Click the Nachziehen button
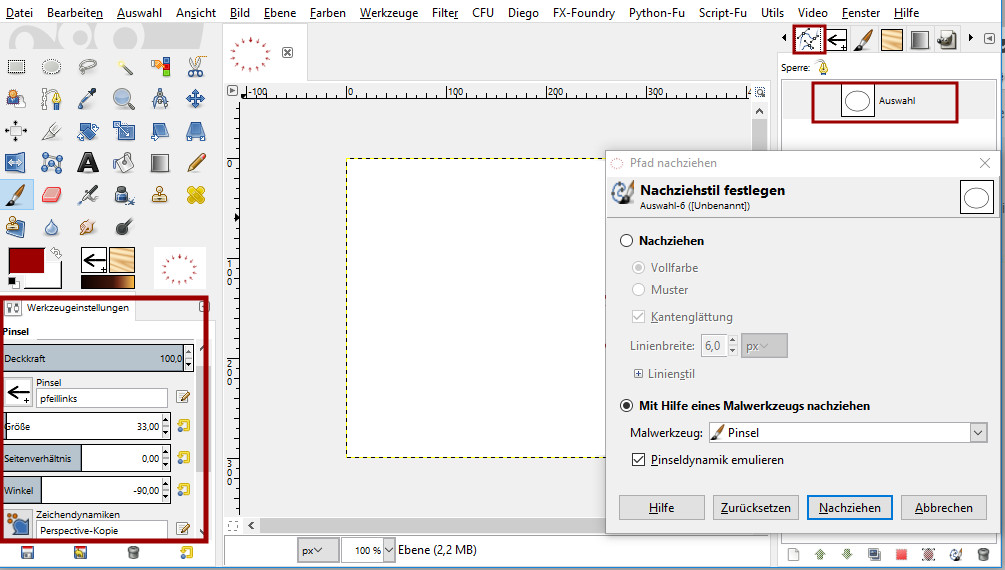The image size is (1005, 570). [850, 508]
